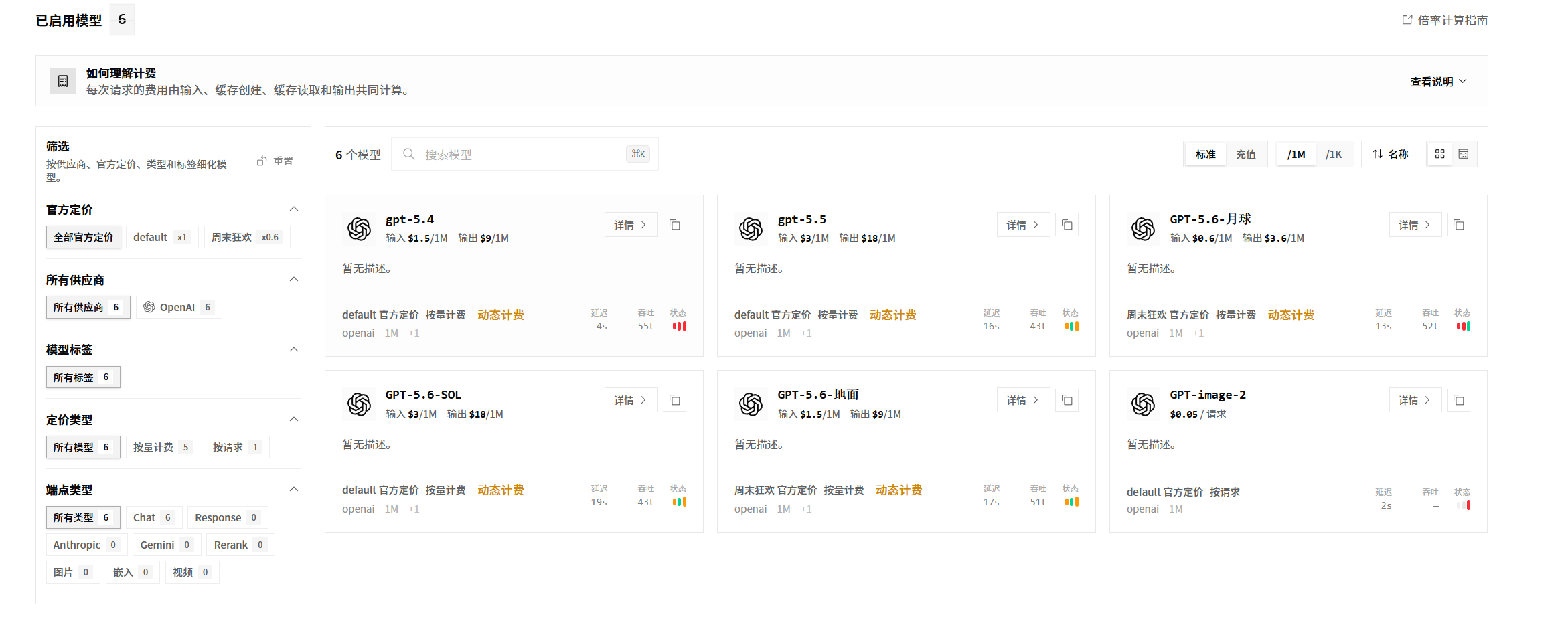Open the 倍率计算指南 link

click(x=1445, y=20)
